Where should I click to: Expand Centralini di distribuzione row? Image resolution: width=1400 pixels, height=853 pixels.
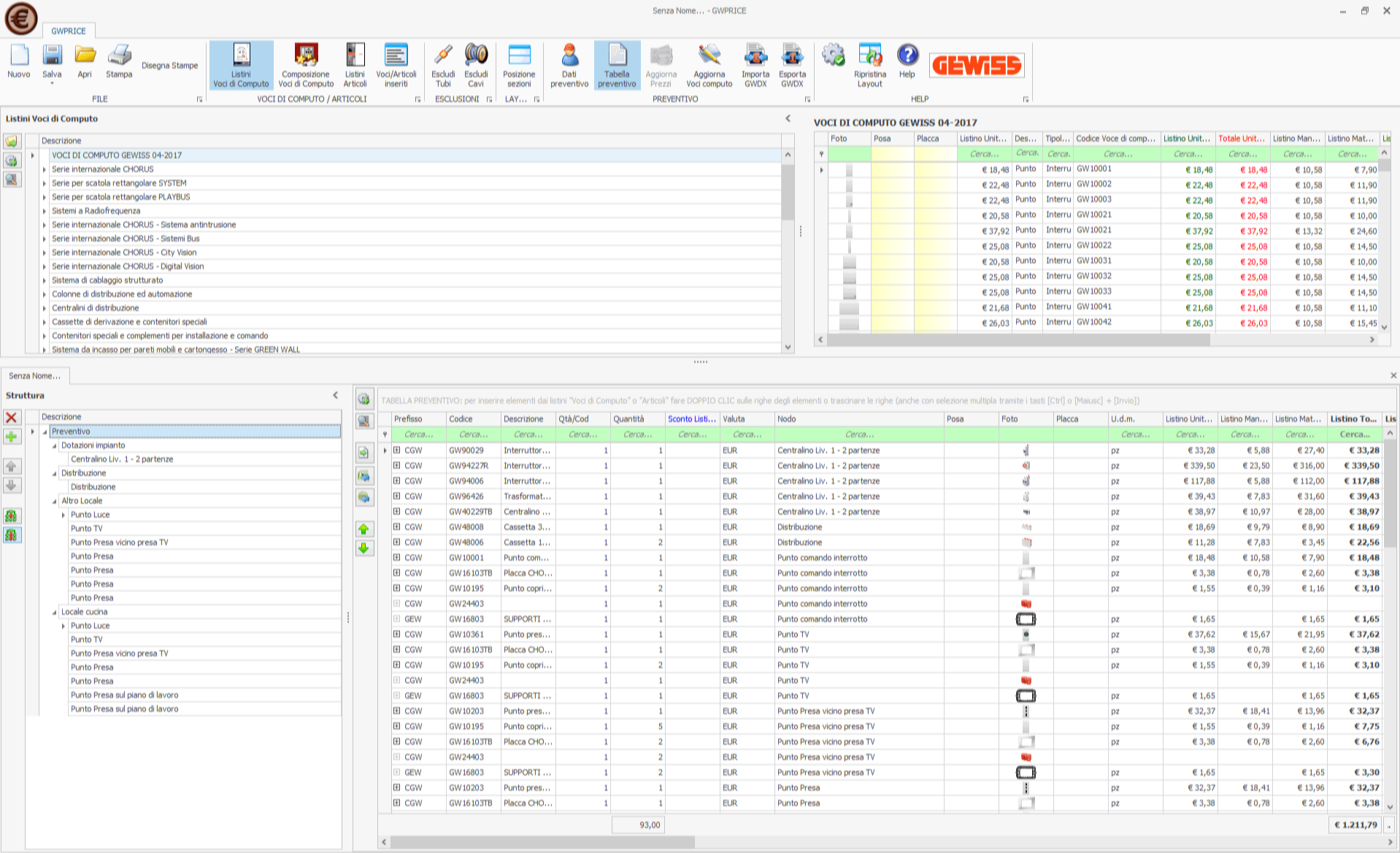(x=45, y=308)
